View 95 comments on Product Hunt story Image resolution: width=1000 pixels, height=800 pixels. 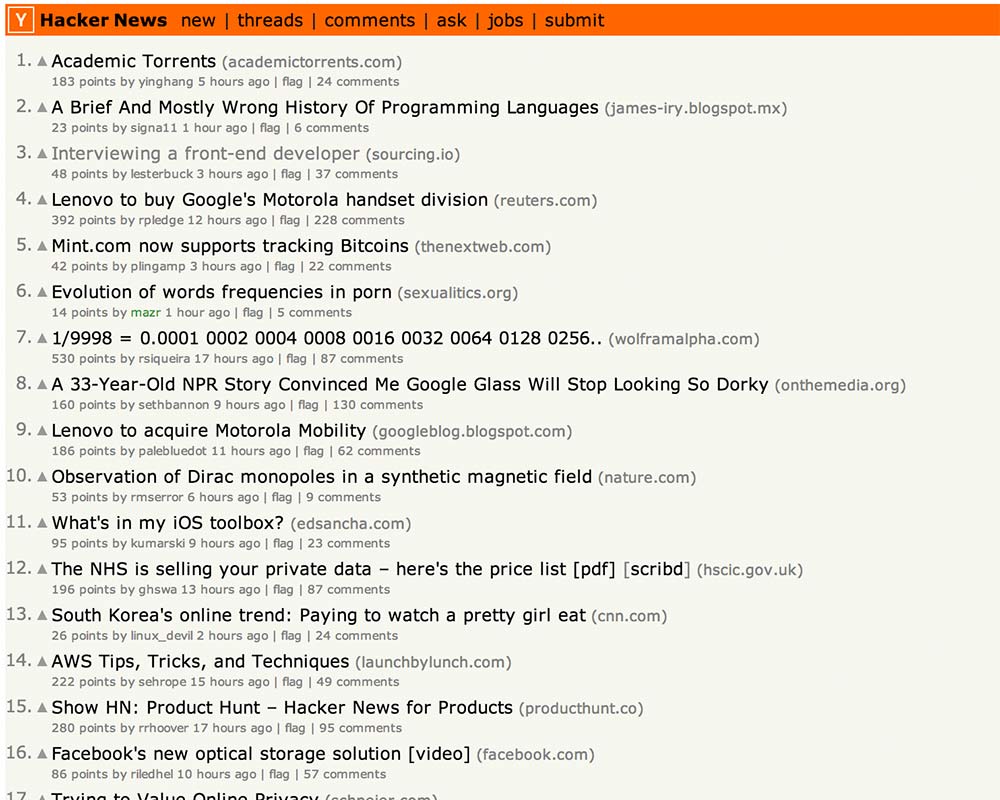click(x=360, y=728)
